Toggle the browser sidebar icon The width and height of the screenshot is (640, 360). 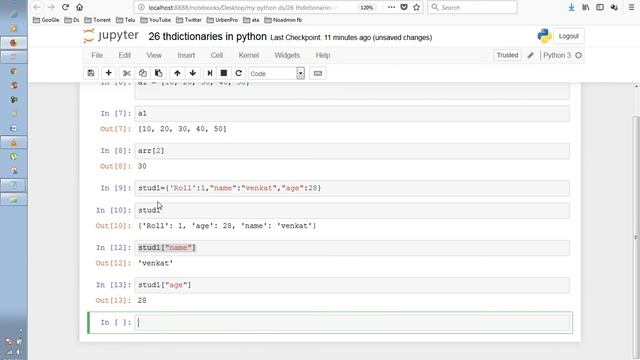pos(600,7)
